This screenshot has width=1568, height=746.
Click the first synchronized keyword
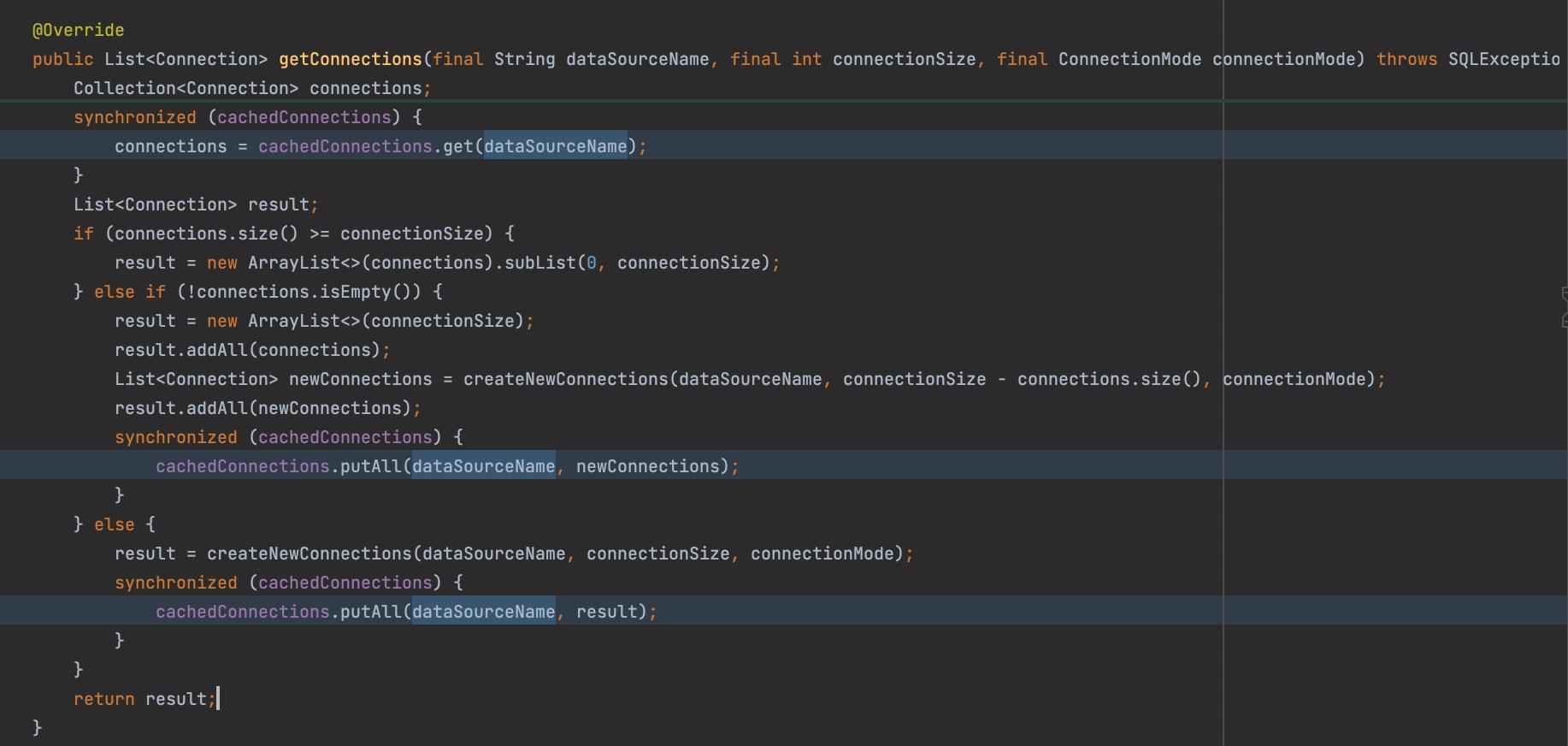pyautogui.click(x=134, y=117)
